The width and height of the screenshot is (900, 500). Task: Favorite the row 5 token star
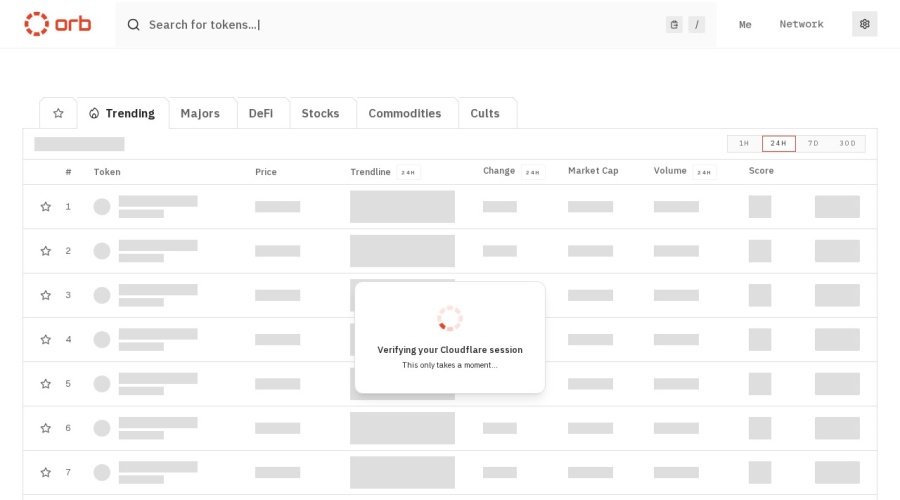(45, 383)
